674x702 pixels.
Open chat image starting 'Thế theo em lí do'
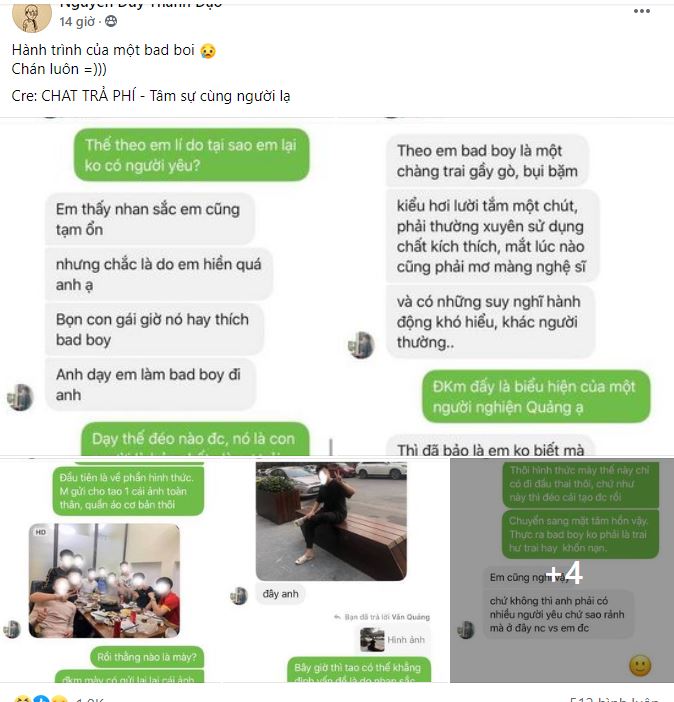168,287
